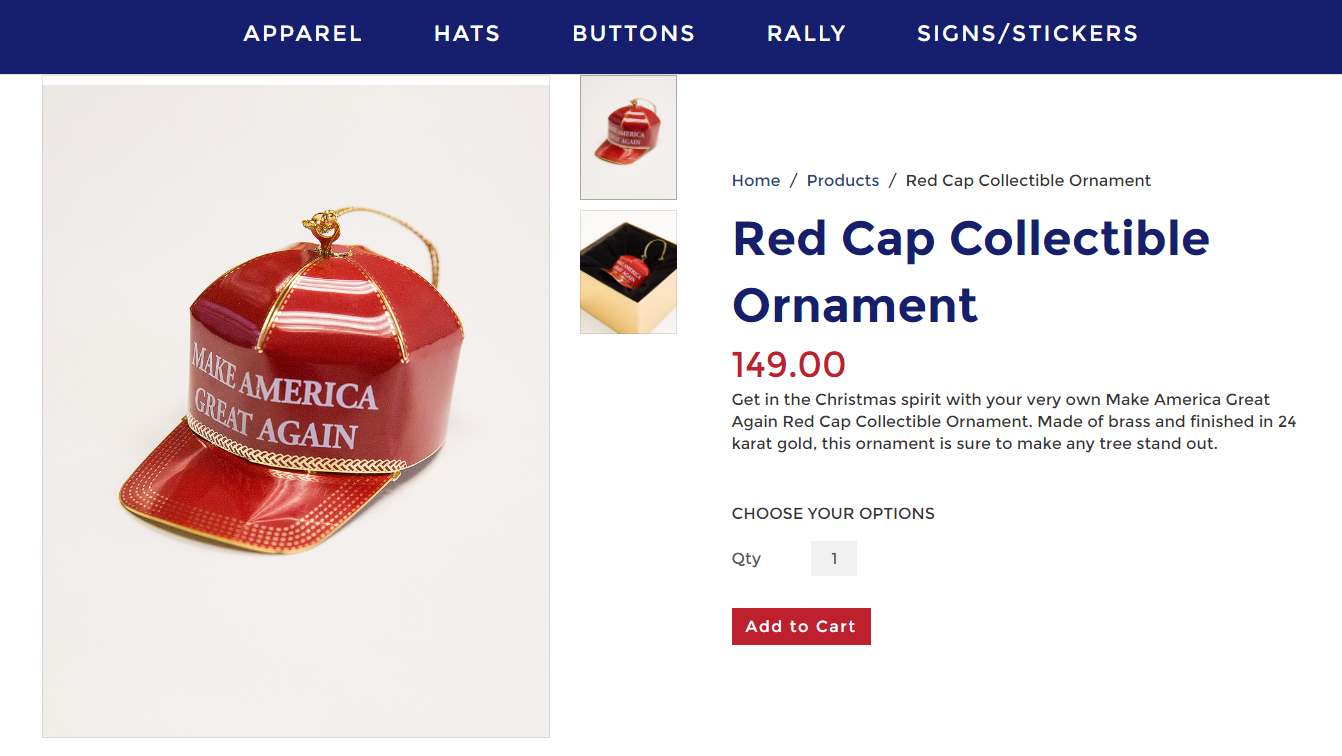The height and width of the screenshot is (756, 1342).
Task: Focus the quantity input field
Action: coord(834,559)
